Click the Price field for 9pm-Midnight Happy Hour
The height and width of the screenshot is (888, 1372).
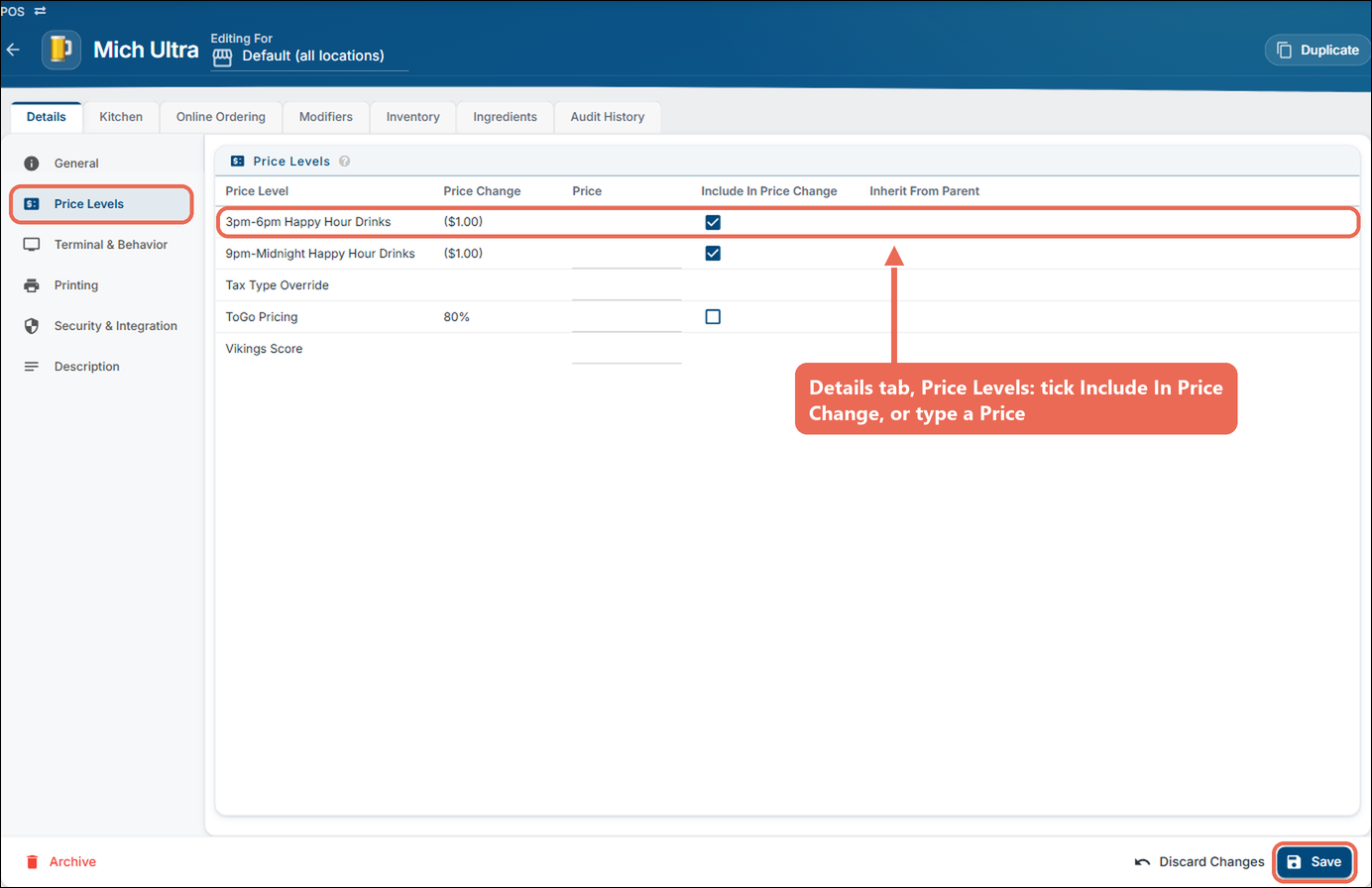pos(627,254)
